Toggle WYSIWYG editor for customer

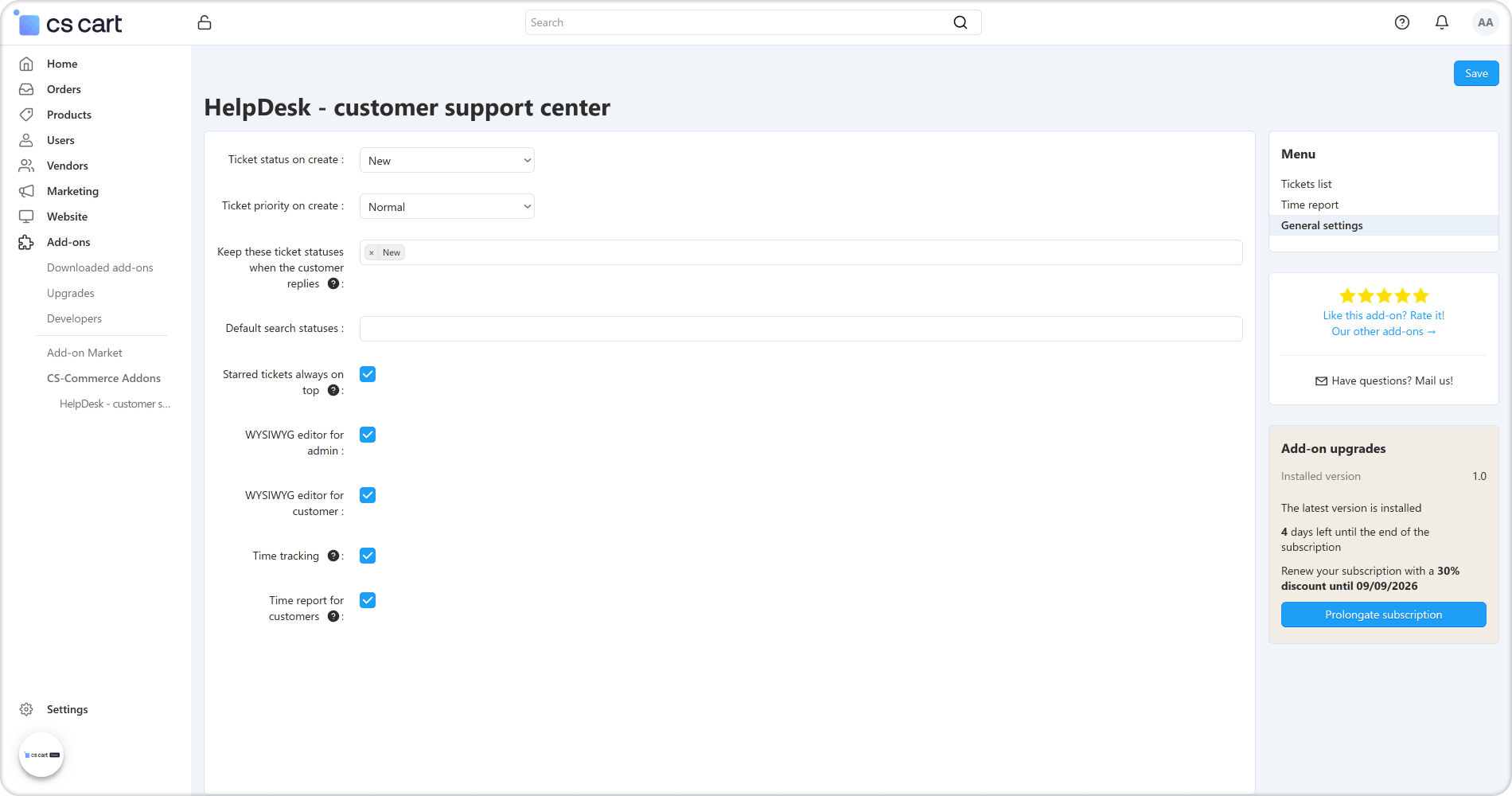pos(368,495)
